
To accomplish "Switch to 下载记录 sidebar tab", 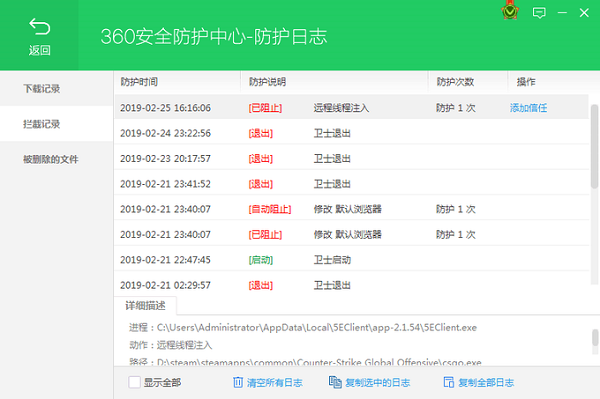I will pos(56,88).
